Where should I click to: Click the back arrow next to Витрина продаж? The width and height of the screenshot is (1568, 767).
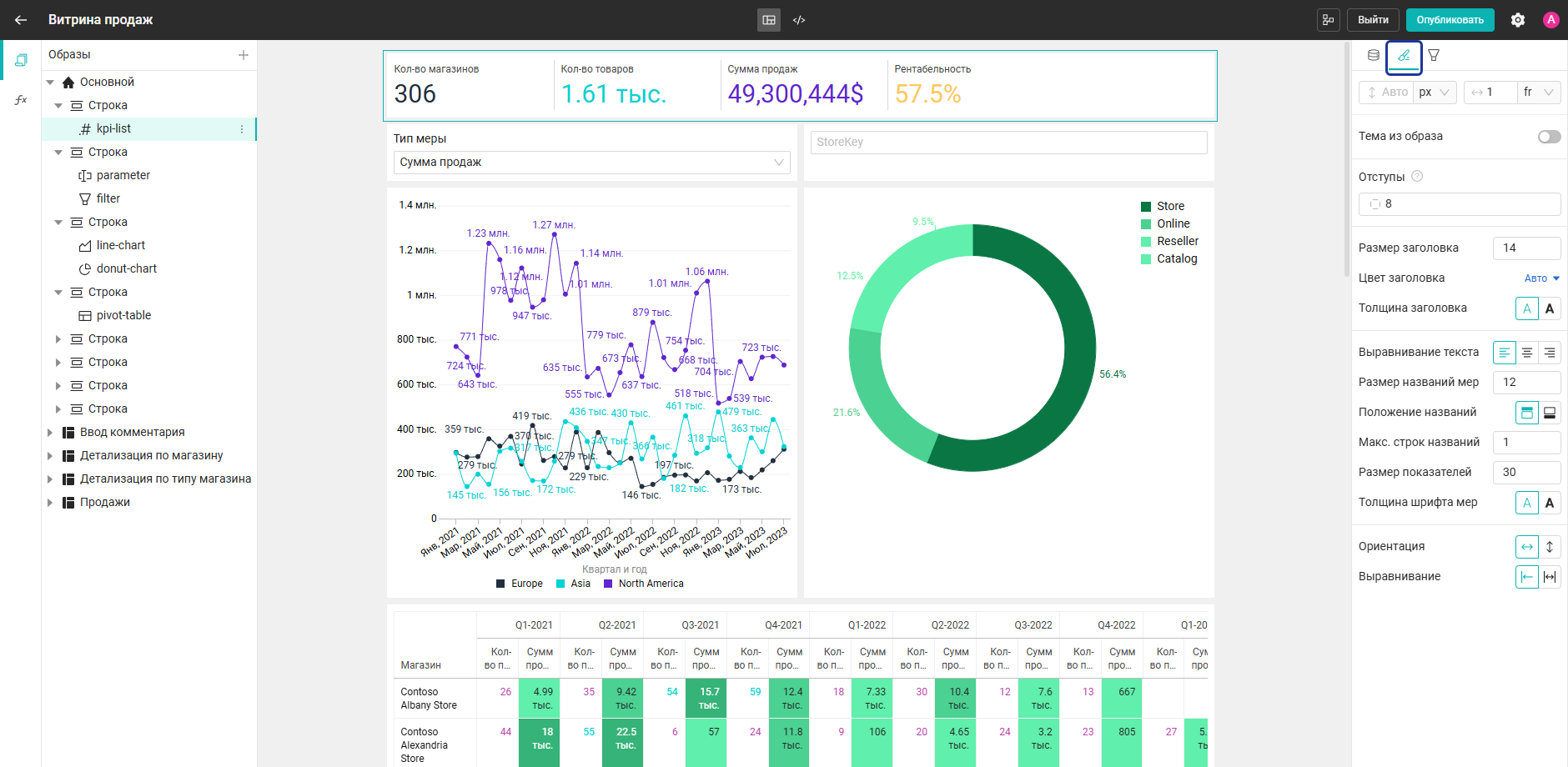coord(21,20)
